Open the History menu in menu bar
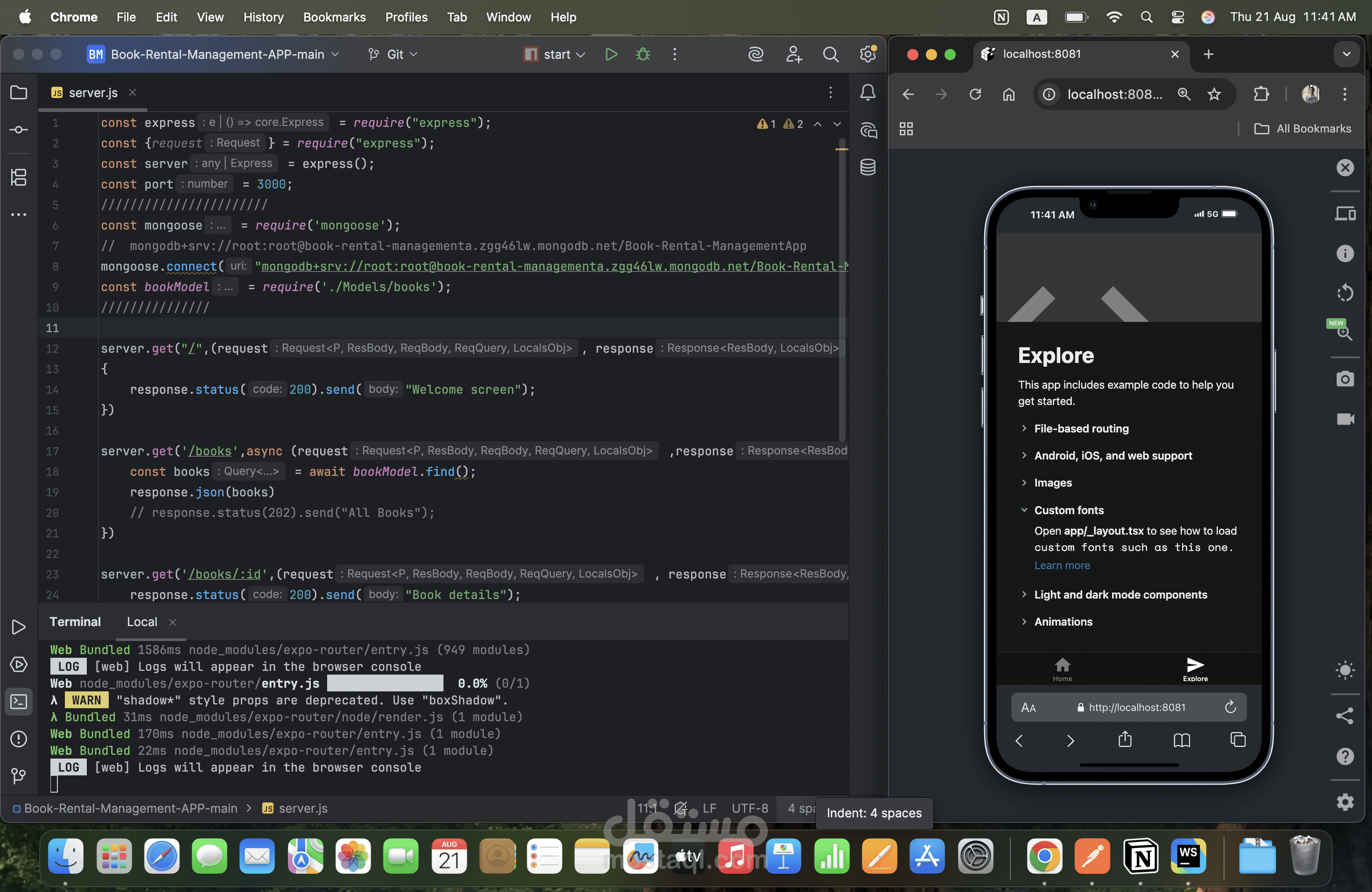 [x=263, y=17]
